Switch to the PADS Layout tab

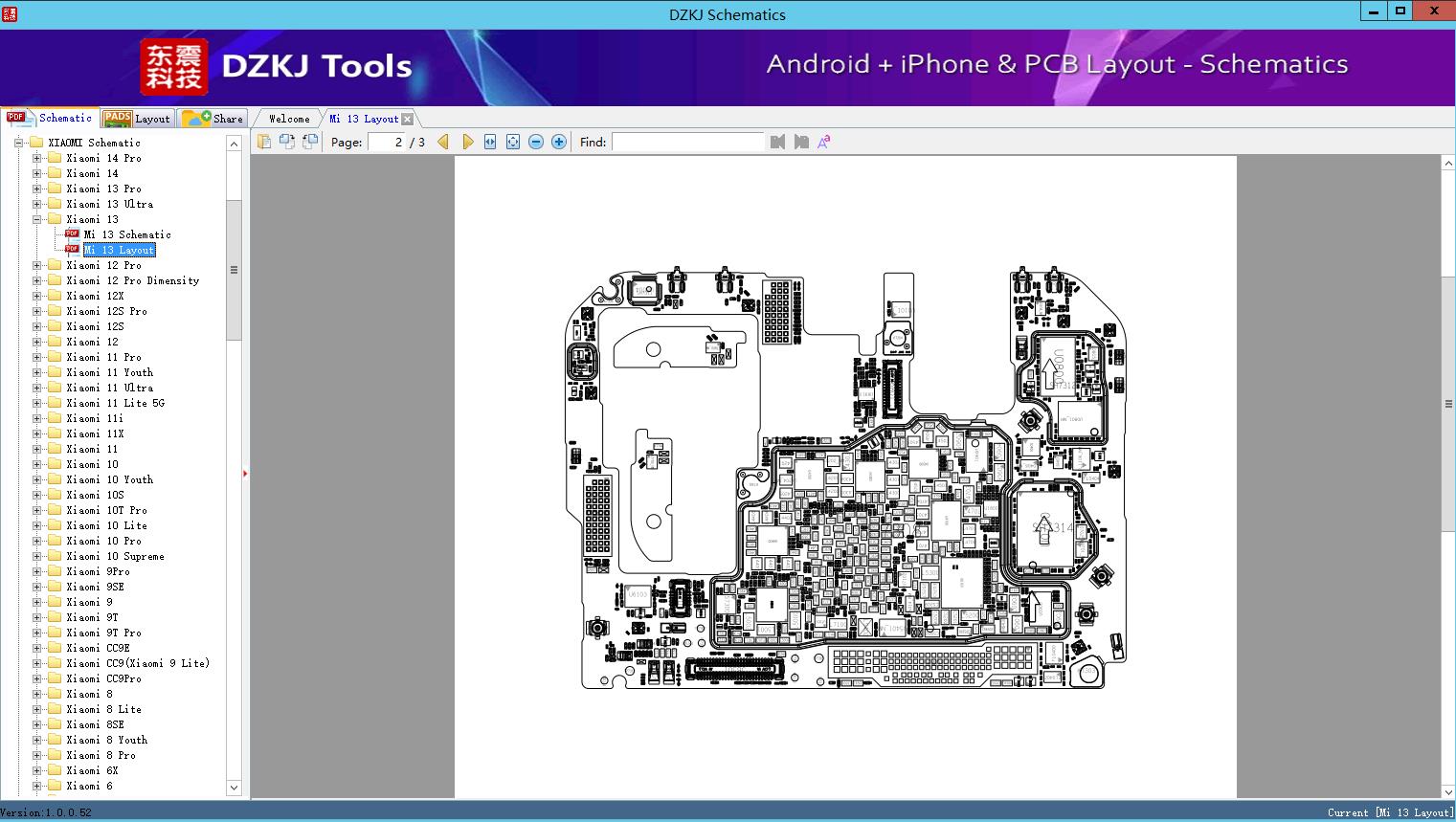pyautogui.click(x=137, y=119)
